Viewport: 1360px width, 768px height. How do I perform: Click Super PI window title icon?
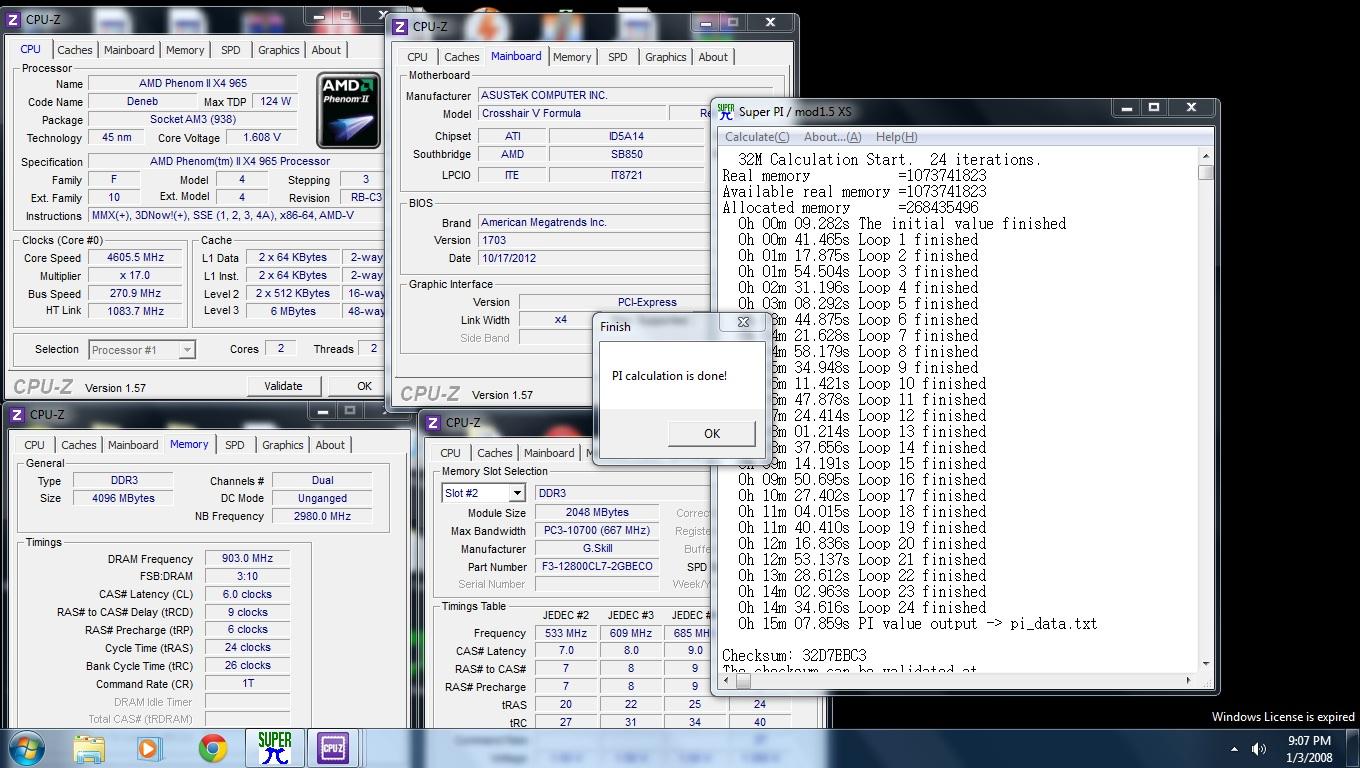(726, 111)
